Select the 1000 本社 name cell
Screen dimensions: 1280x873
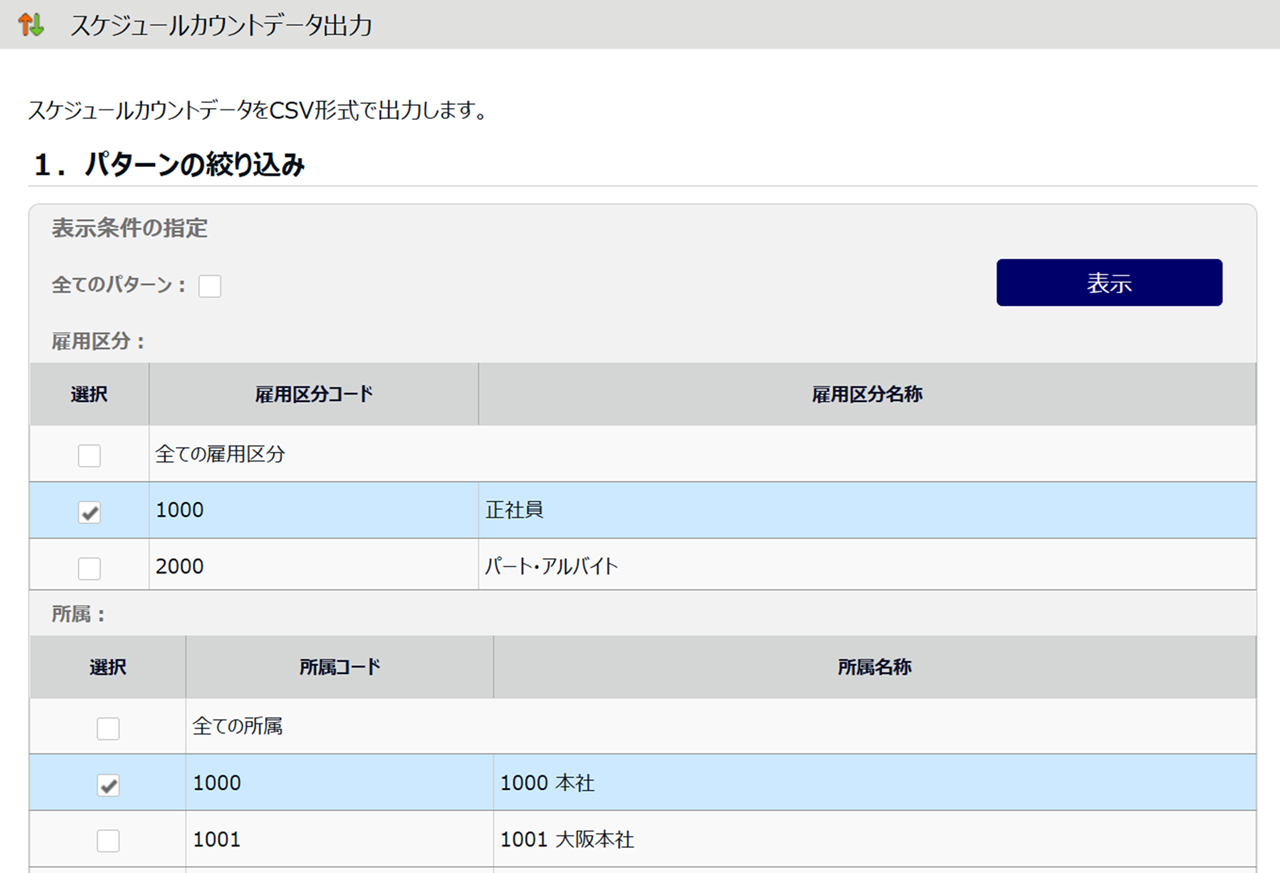coord(548,783)
